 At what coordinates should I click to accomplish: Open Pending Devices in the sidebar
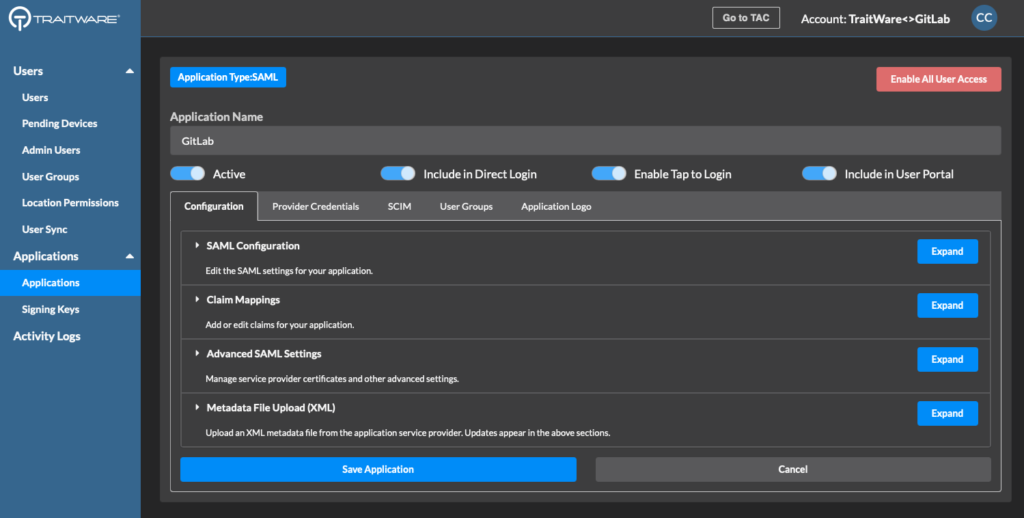click(59, 123)
